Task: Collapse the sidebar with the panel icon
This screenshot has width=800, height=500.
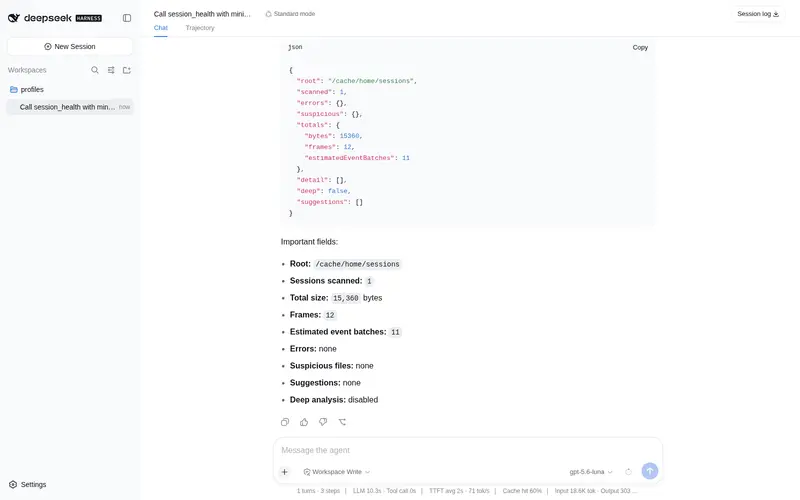Action: coord(127,18)
